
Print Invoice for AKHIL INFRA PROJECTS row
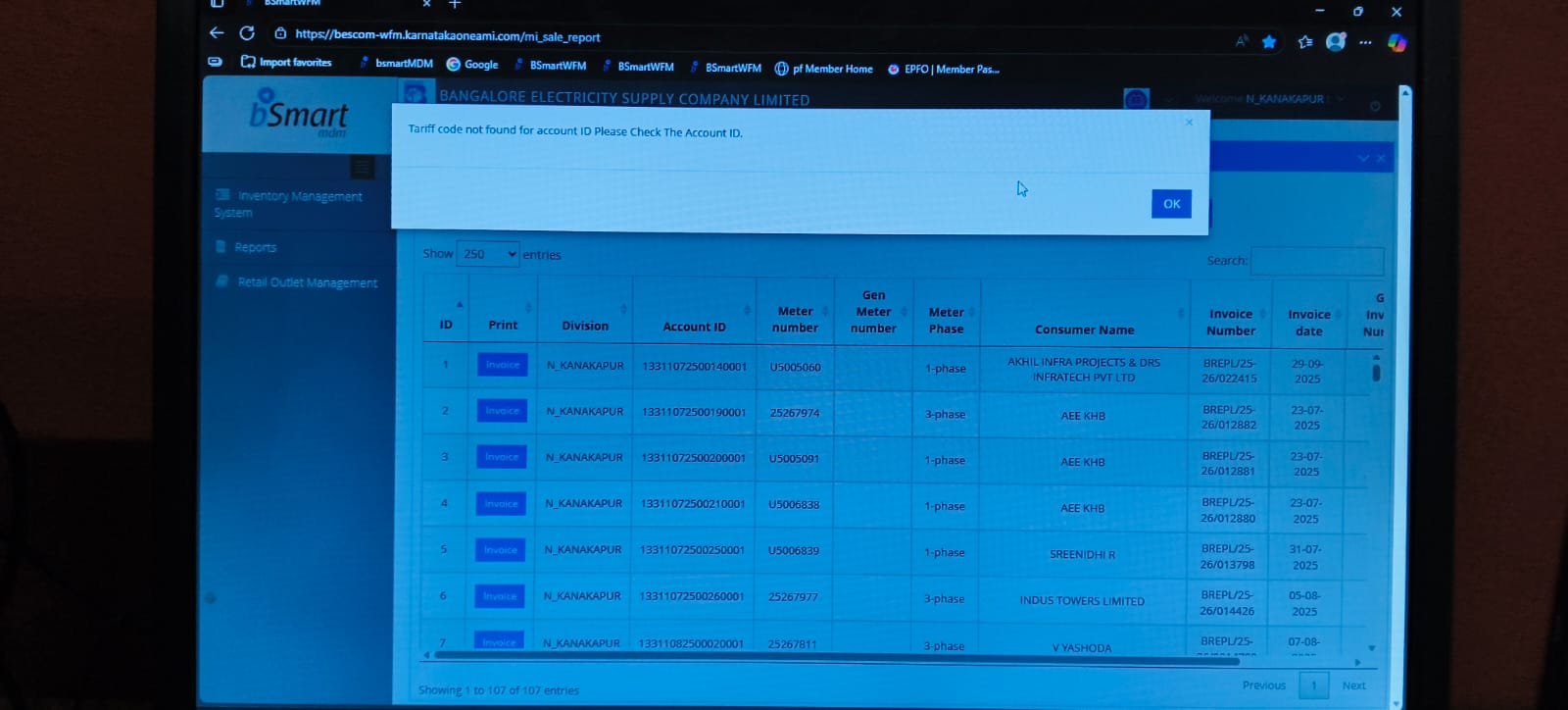503,365
